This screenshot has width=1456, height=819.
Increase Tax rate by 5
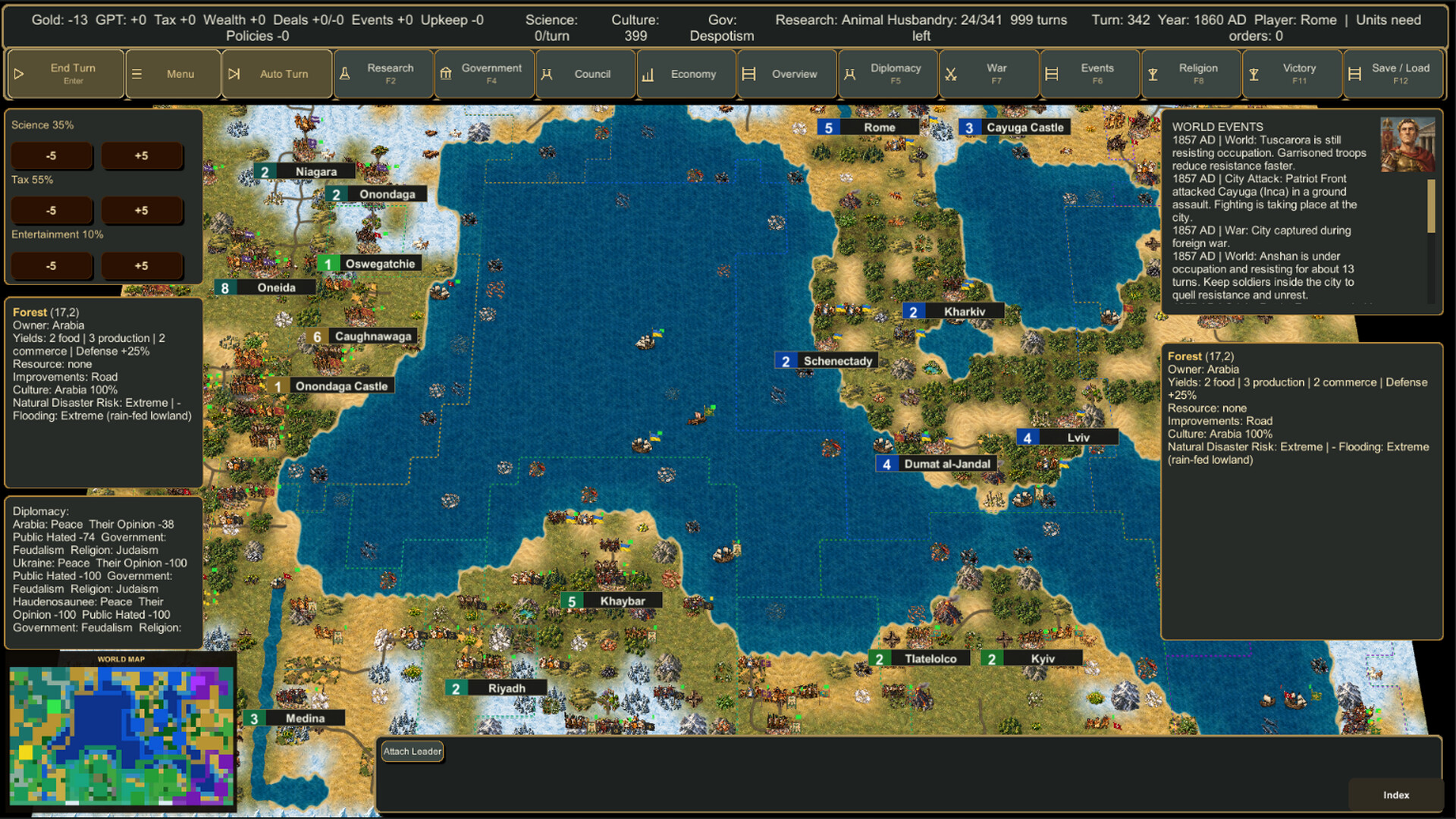tap(142, 210)
